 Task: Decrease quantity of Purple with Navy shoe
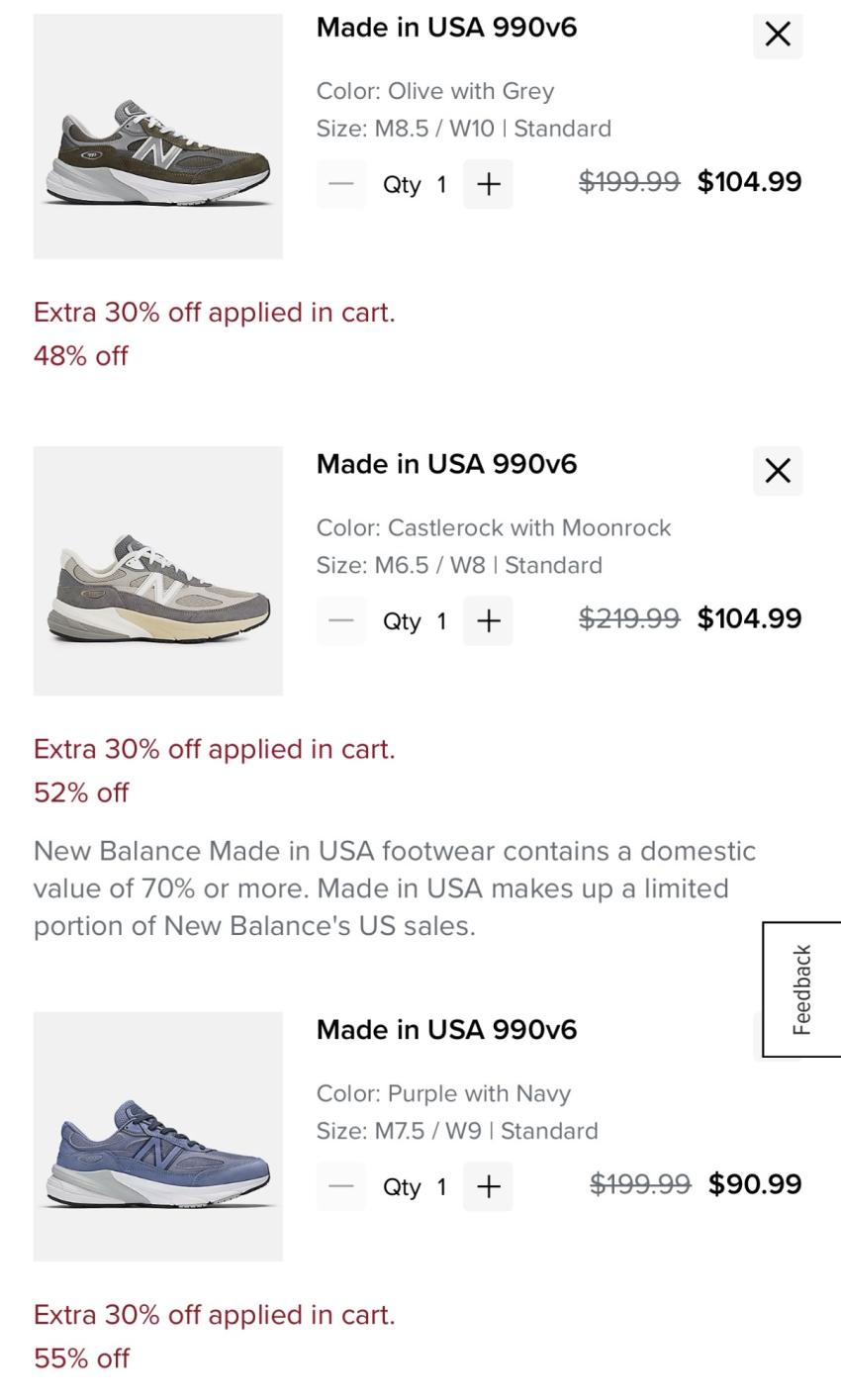341,1186
